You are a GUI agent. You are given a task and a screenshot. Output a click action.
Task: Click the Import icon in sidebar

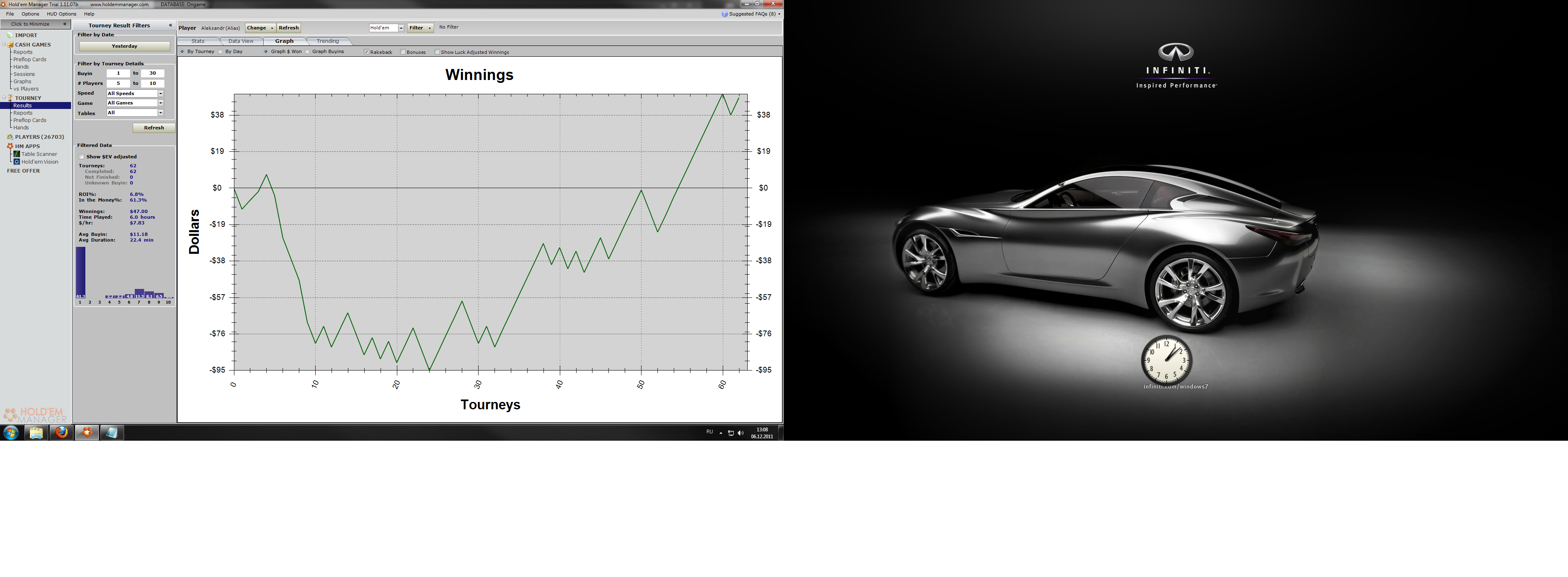point(10,35)
